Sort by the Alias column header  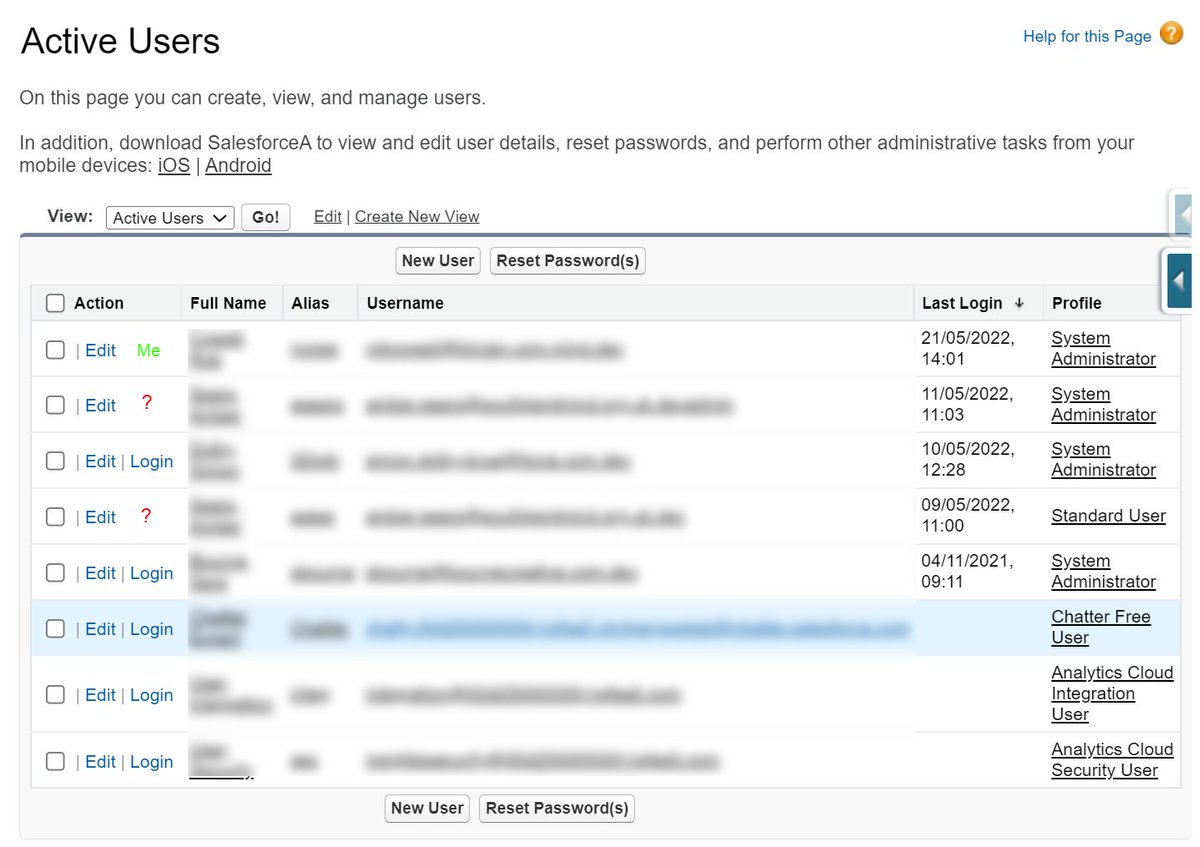pos(310,303)
